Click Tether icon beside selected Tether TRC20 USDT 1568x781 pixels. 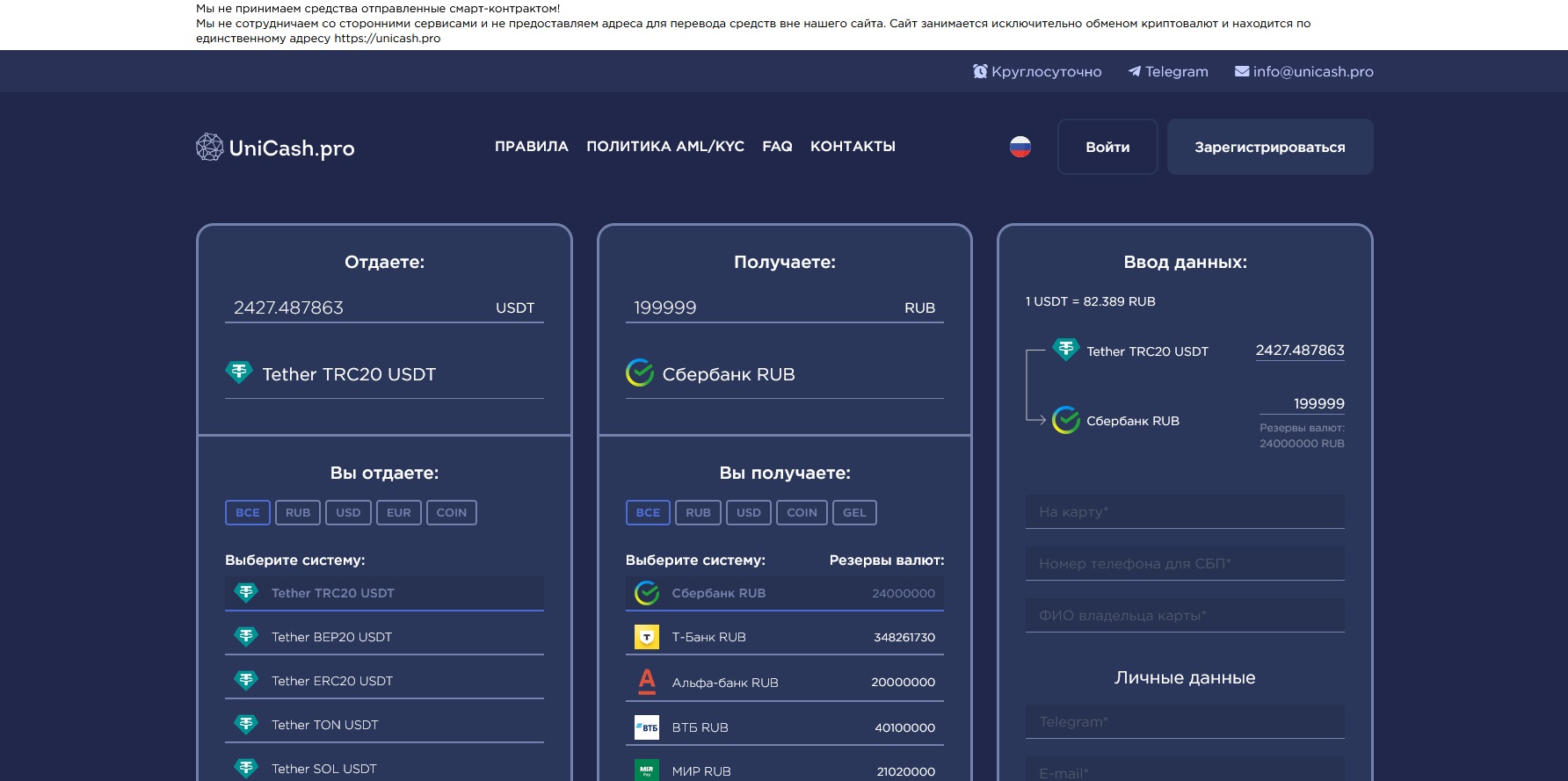239,372
